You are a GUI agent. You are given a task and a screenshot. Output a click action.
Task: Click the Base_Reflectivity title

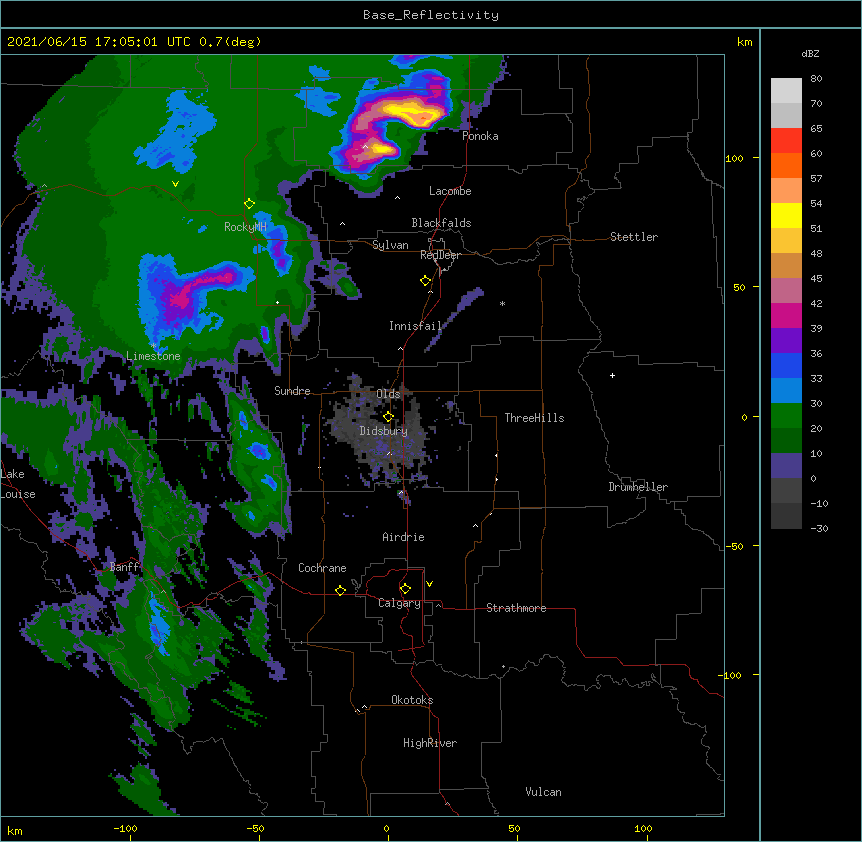[431, 15]
